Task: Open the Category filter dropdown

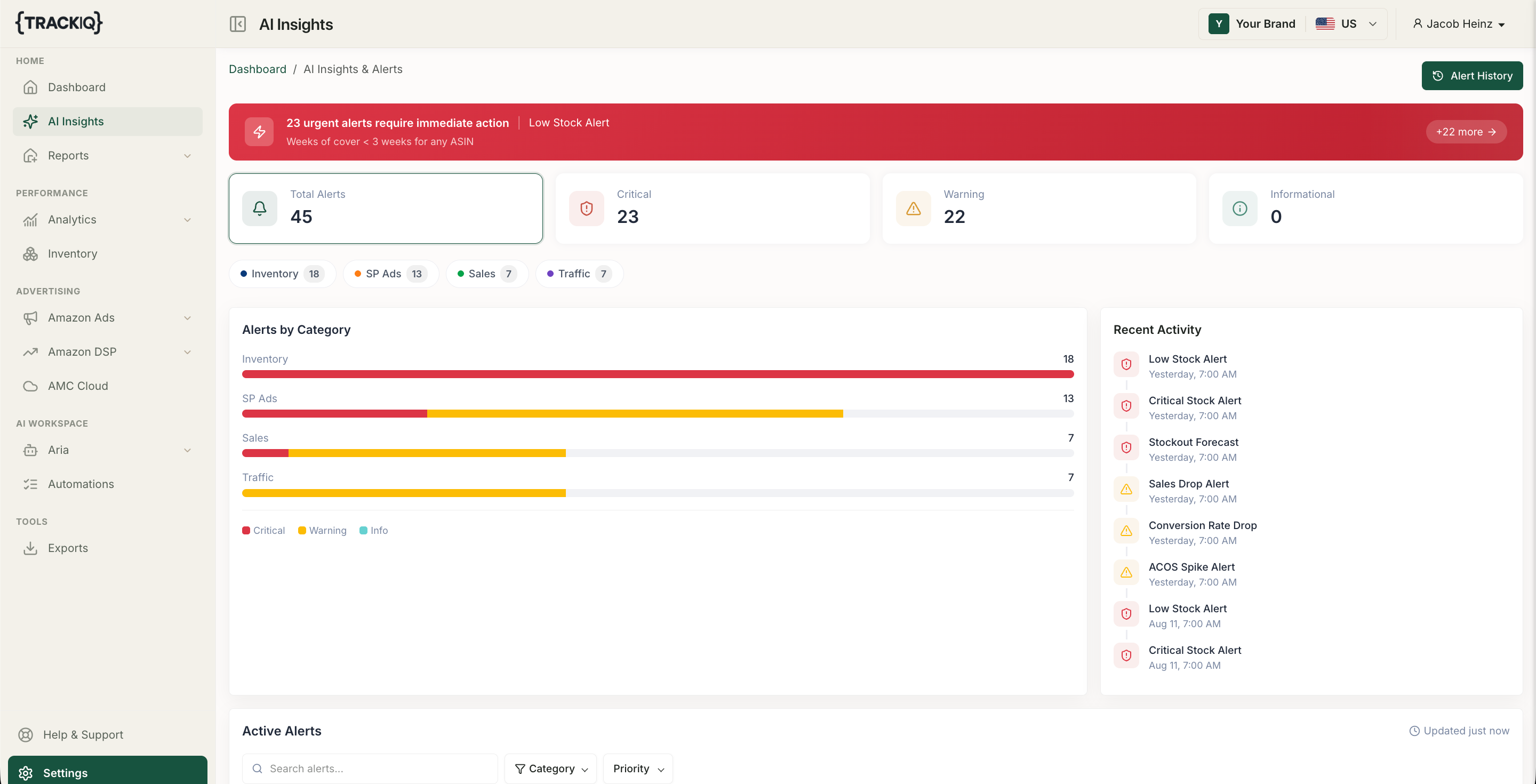Action: point(550,769)
